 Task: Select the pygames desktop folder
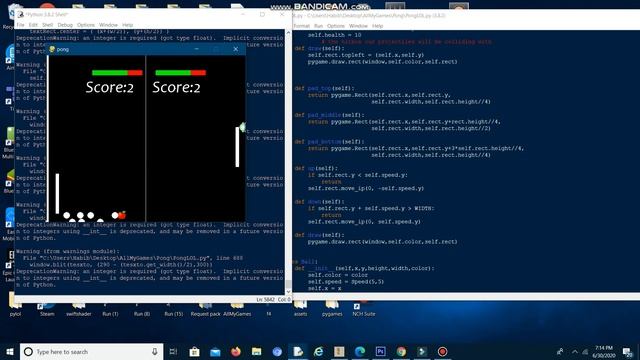(332, 309)
